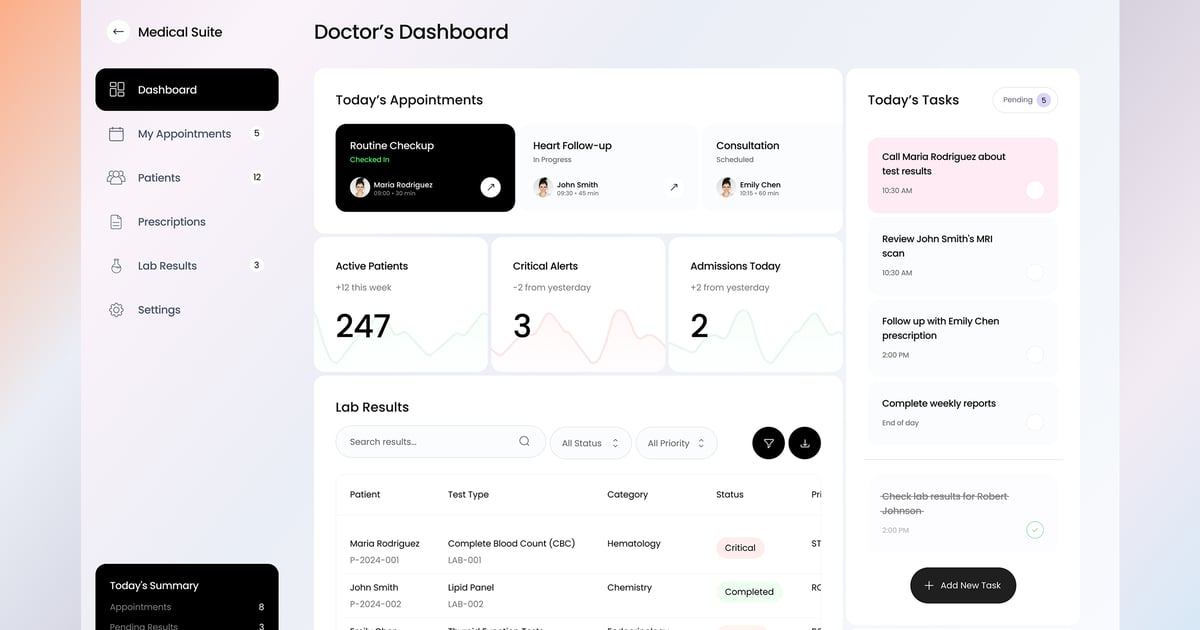Check off the 'Review John Smith's MRI scan' task
Screen dimensions: 1200x630
click(1035, 272)
